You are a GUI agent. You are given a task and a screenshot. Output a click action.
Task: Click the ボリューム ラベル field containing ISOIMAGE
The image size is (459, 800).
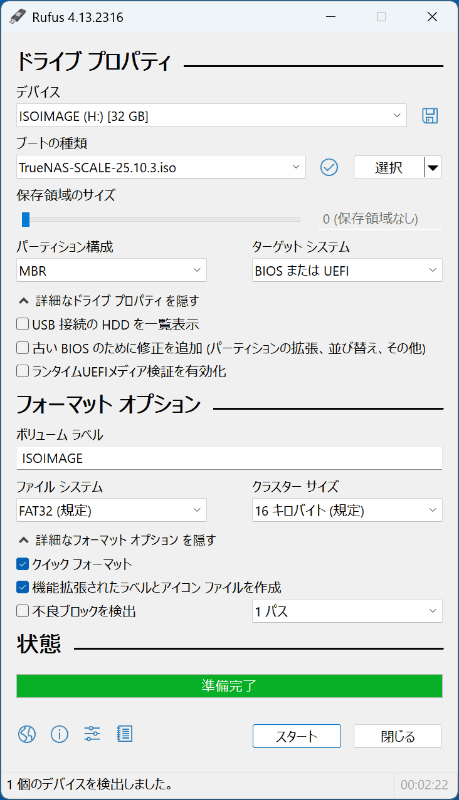230,458
